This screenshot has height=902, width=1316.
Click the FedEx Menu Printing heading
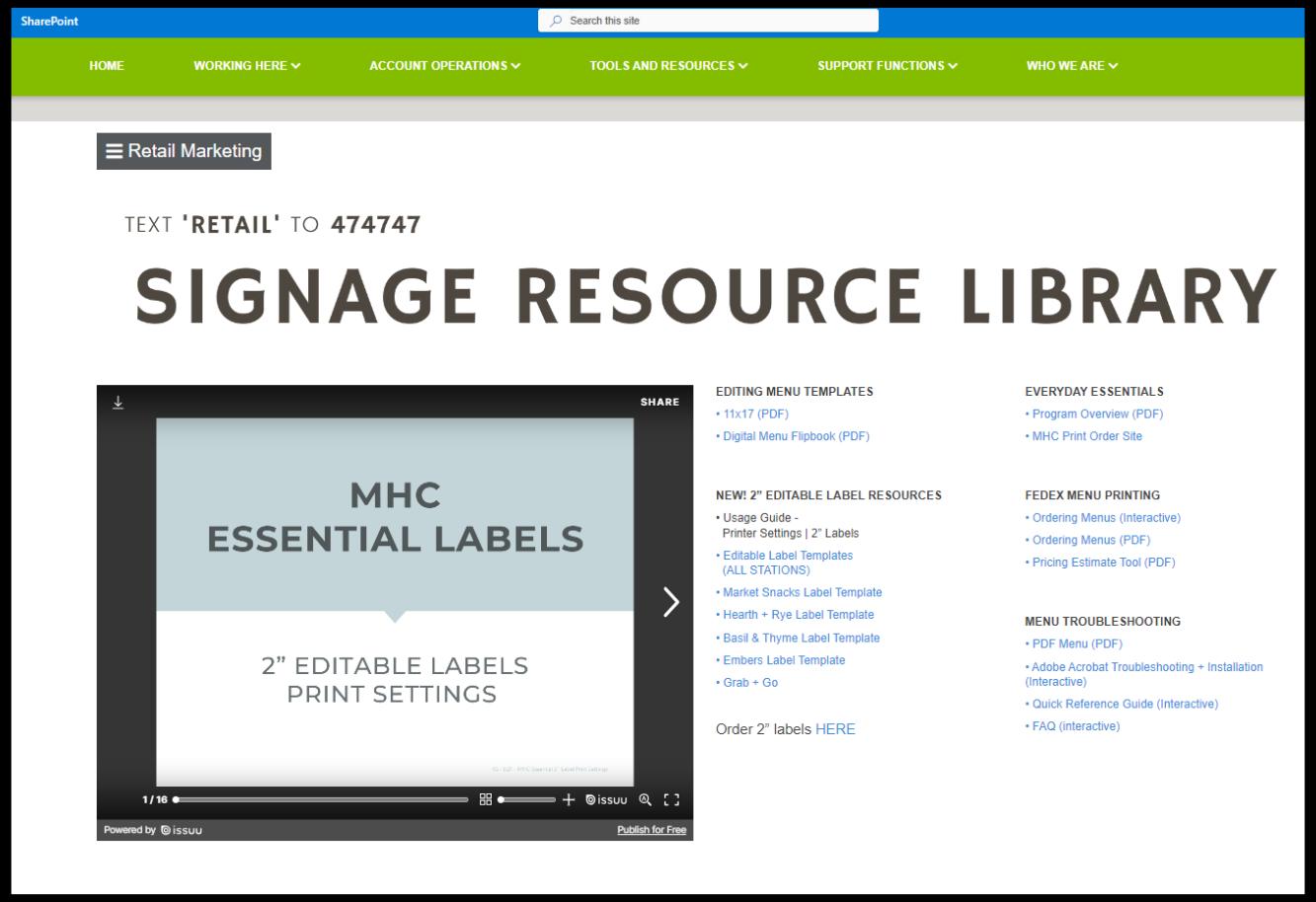tap(1093, 495)
